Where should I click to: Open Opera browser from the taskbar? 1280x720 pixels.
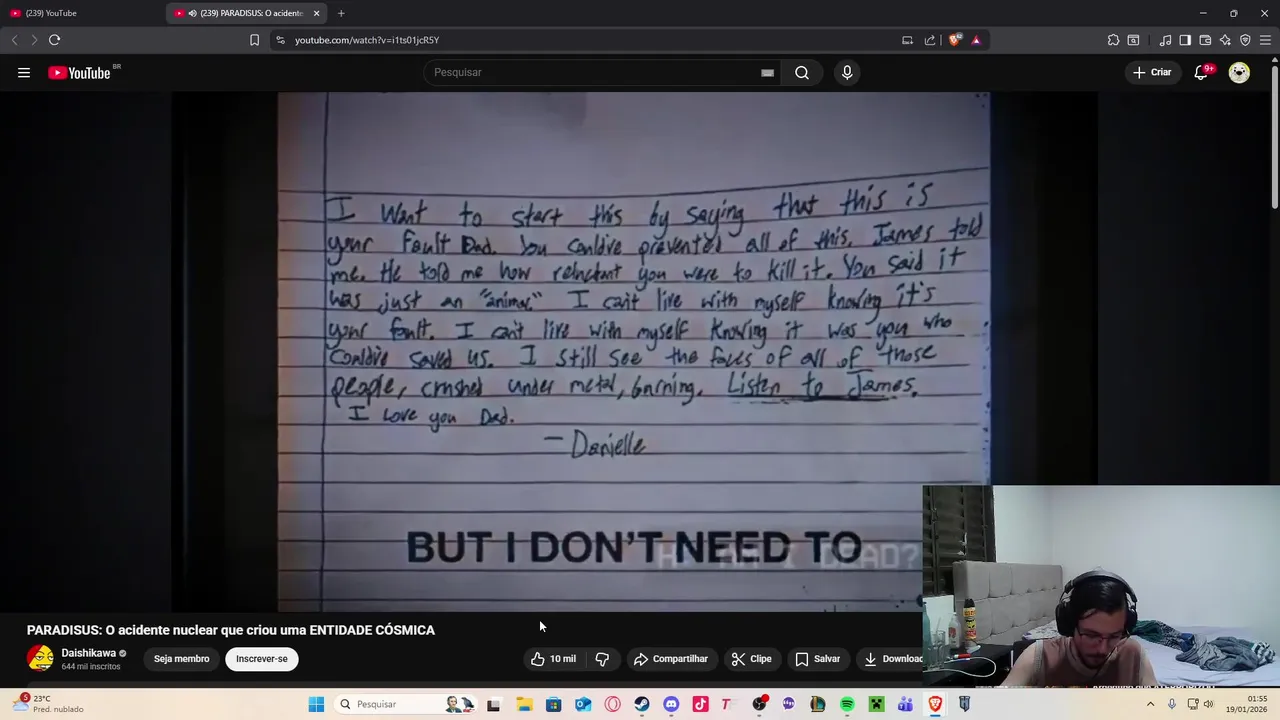(x=612, y=704)
